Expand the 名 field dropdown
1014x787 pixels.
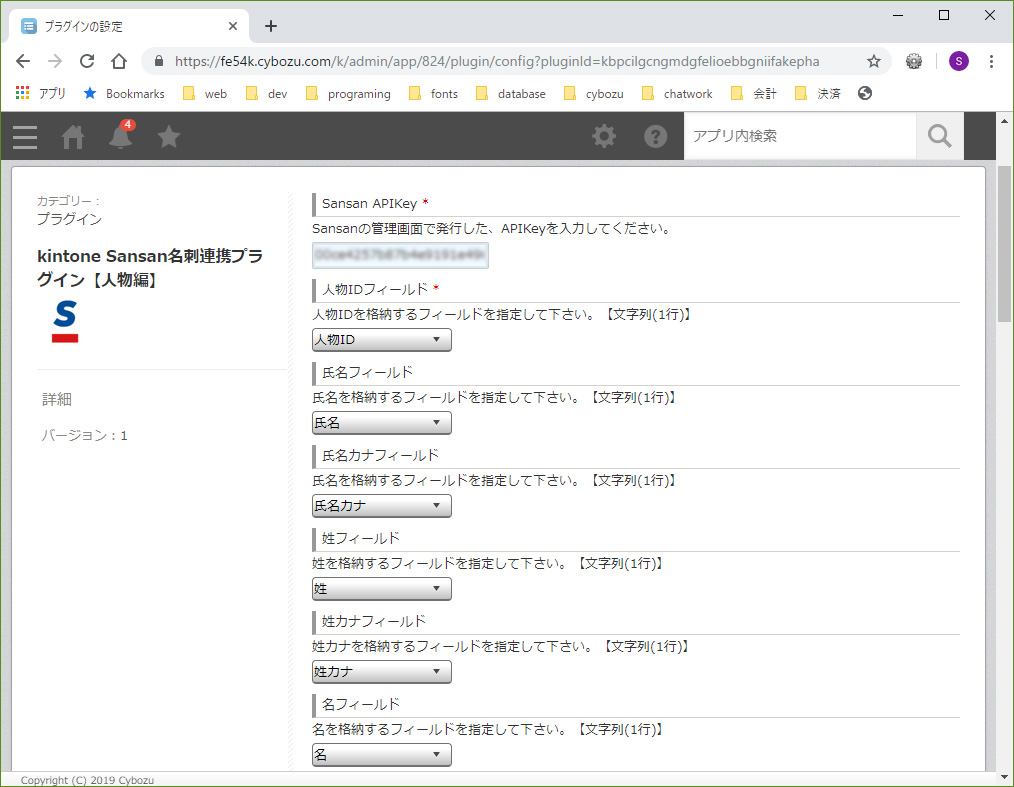click(x=382, y=755)
